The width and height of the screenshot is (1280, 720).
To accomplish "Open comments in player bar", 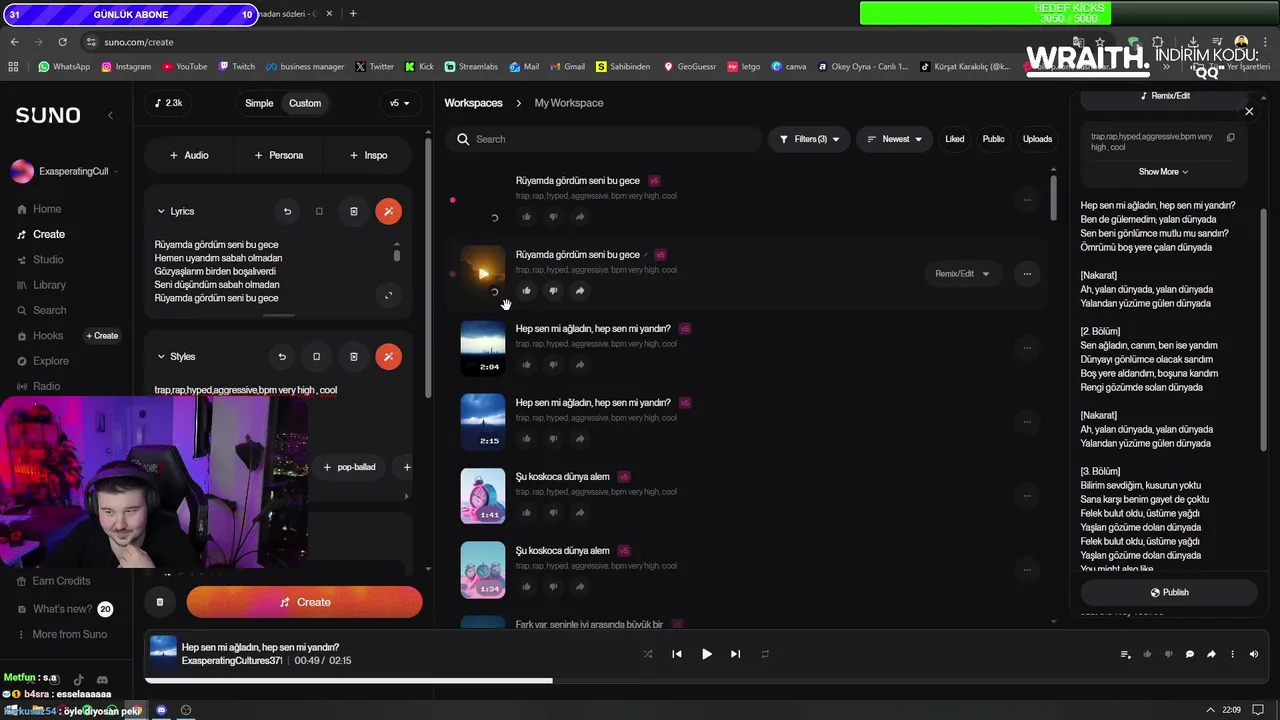I will point(1190,654).
